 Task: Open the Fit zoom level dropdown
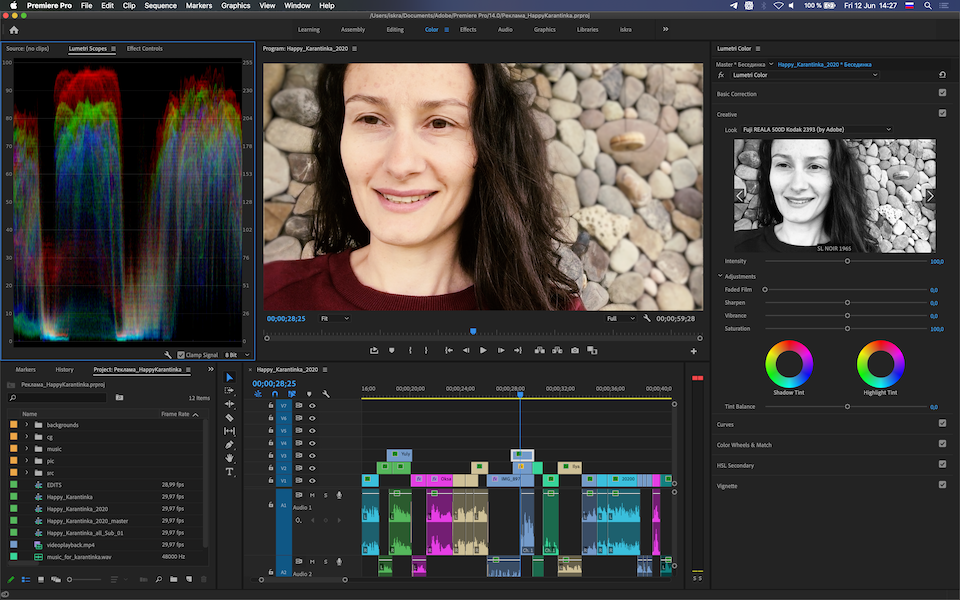334,318
